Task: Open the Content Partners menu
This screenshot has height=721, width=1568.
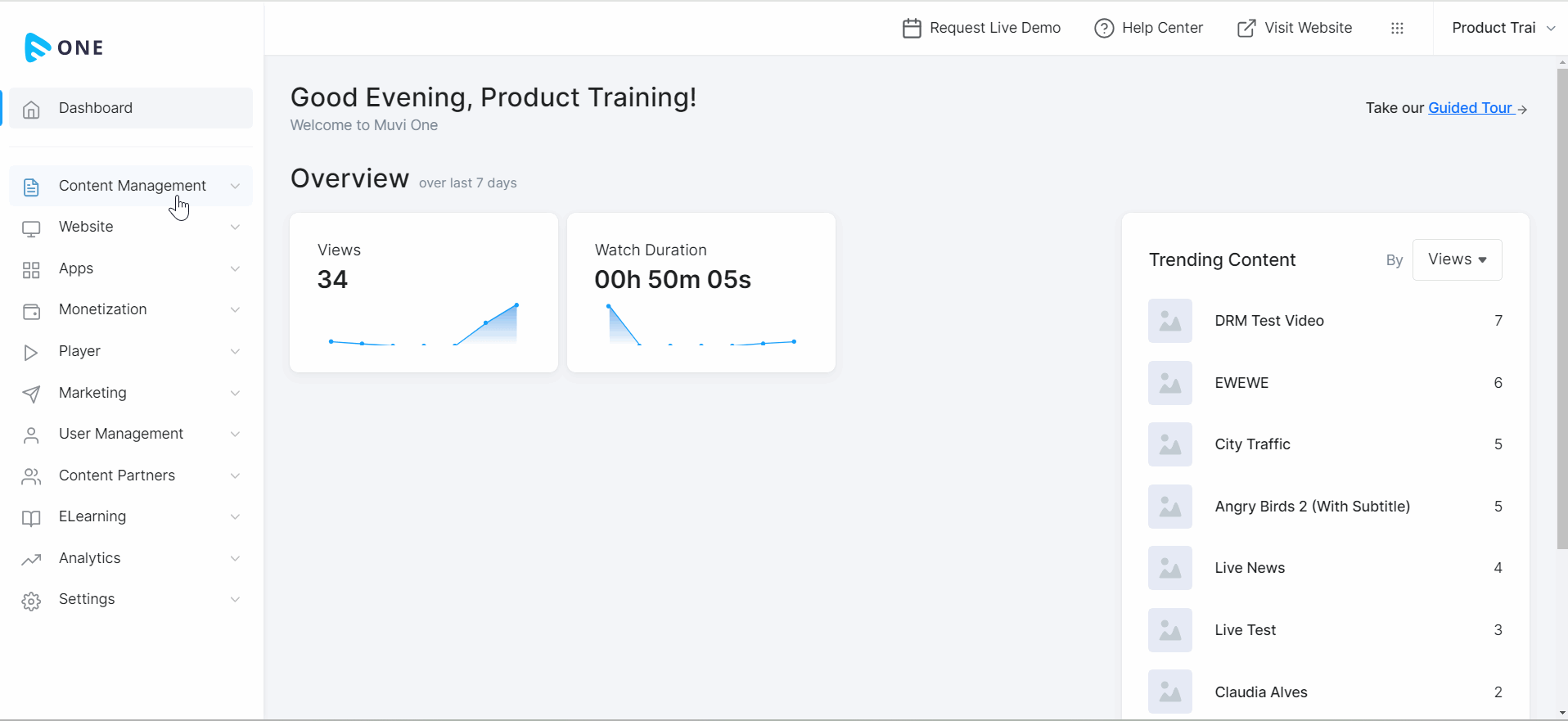Action: coord(117,475)
